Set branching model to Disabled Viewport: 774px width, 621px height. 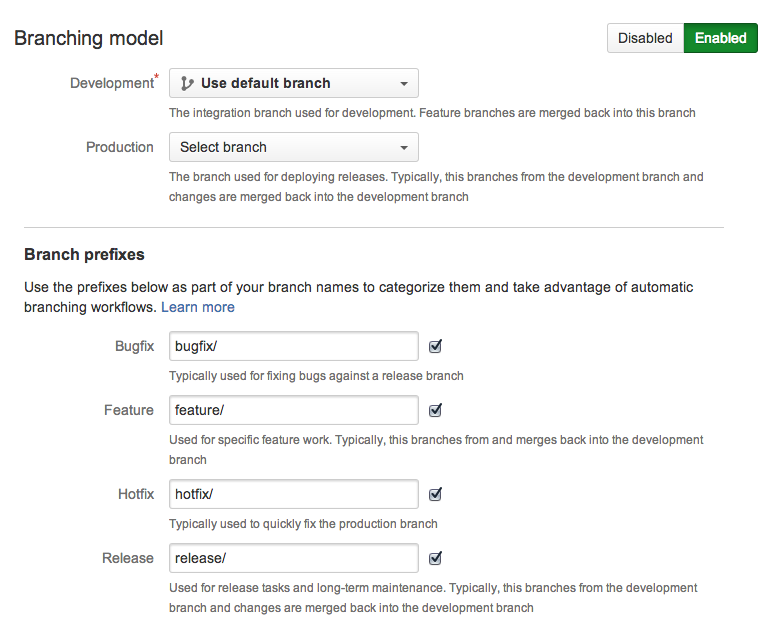[645, 38]
